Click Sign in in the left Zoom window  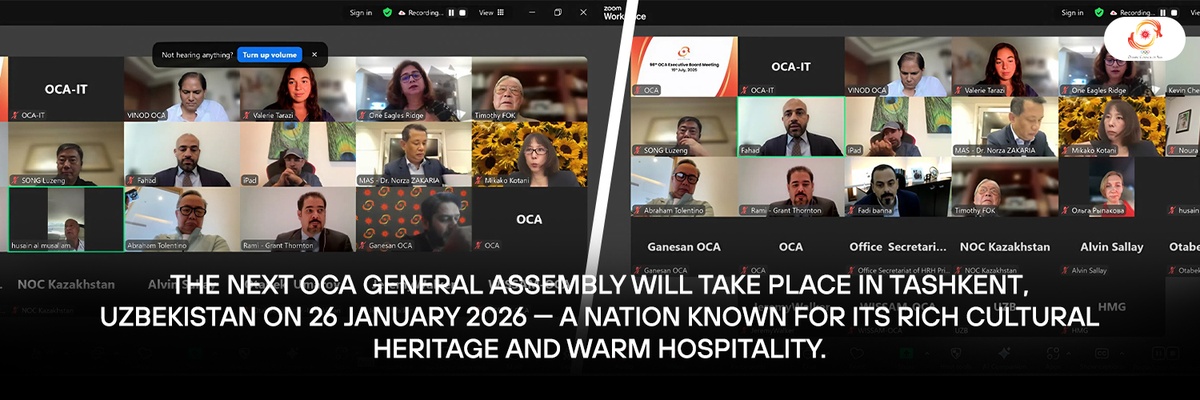click(x=360, y=13)
